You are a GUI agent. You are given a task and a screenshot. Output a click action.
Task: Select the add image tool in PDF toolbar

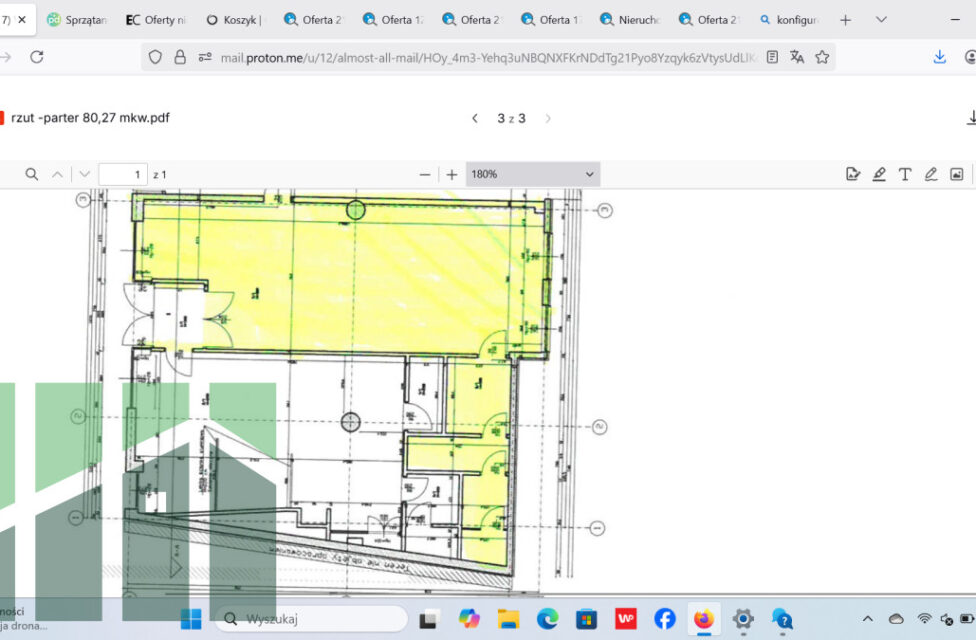pyautogui.click(x=957, y=174)
